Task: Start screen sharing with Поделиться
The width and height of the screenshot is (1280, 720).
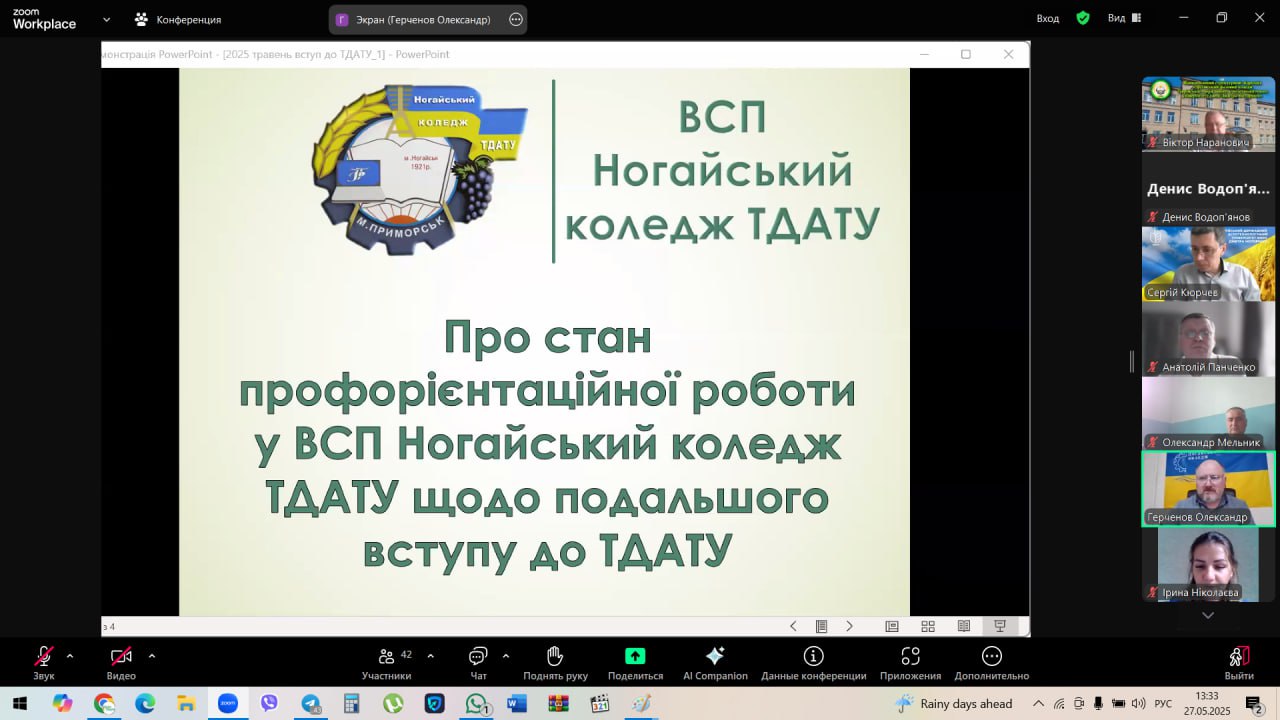Action: coord(635,663)
